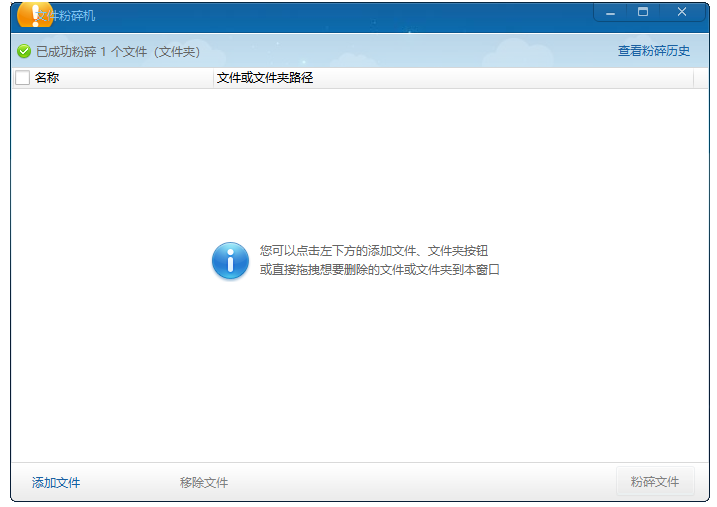Click the File Shredder app logo icon
717x507 pixels.
click(x=34, y=15)
